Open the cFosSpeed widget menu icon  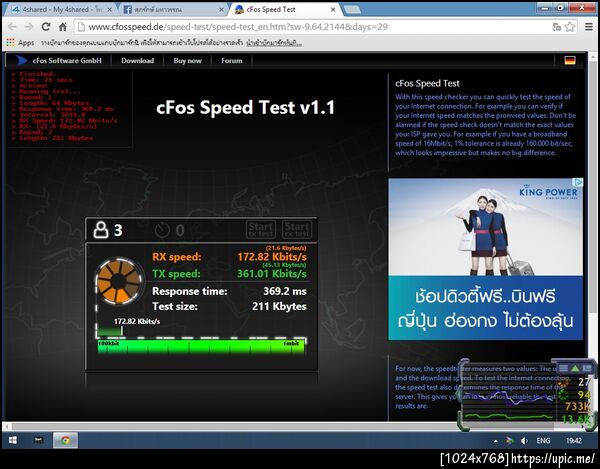563,368
